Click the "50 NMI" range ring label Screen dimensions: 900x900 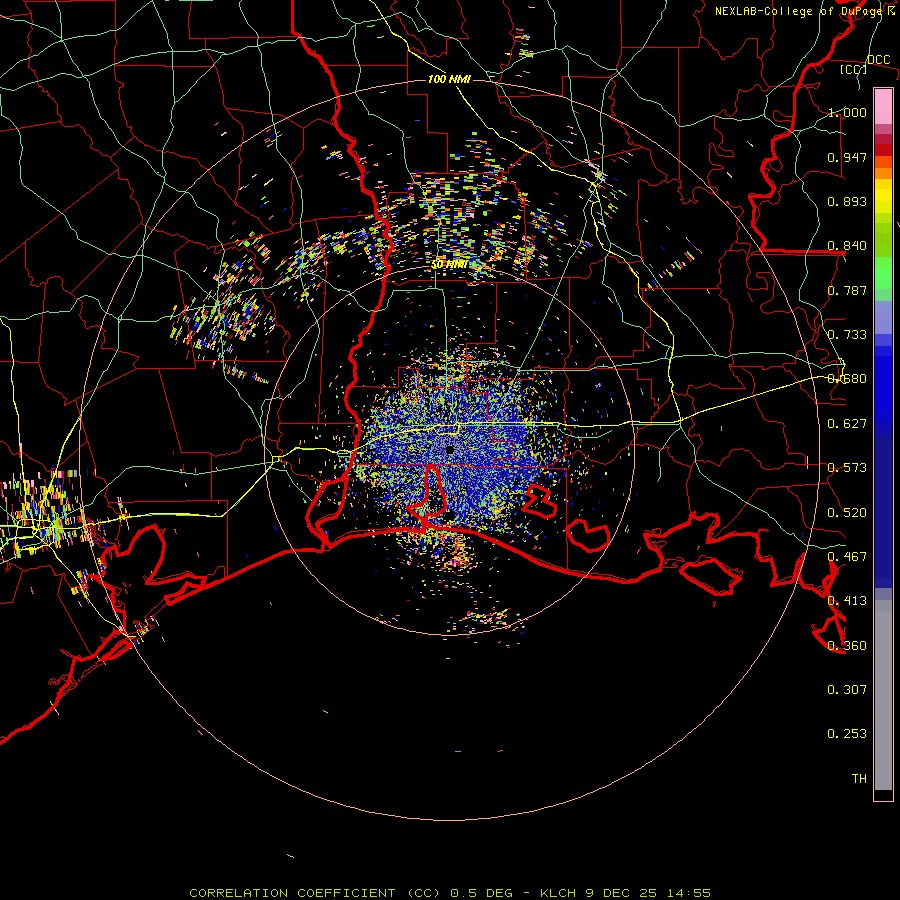pyautogui.click(x=449, y=265)
